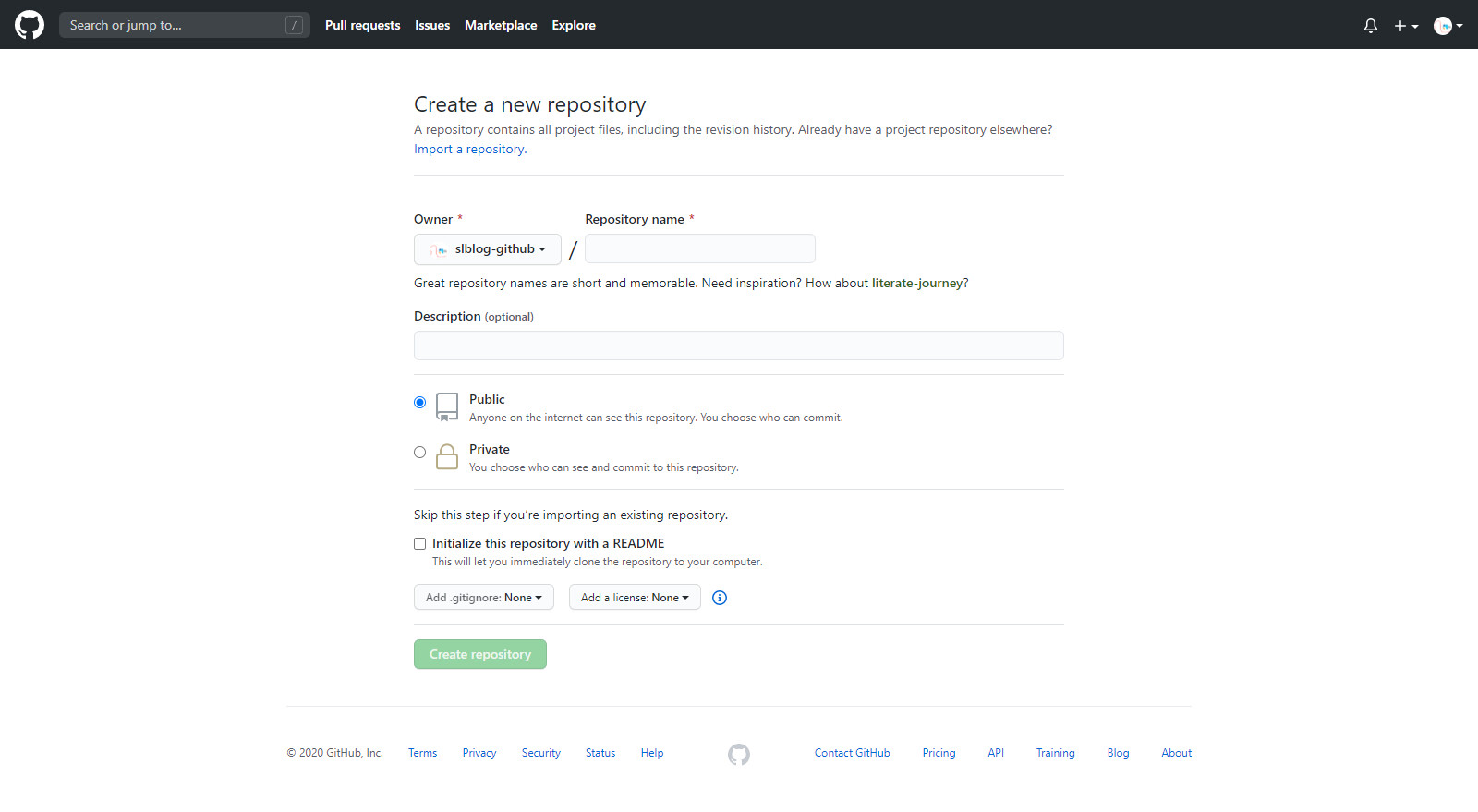Image resolution: width=1478 pixels, height=812 pixels.
Task: Enable Initialize this repository with a README
Action: click(420, 543)
